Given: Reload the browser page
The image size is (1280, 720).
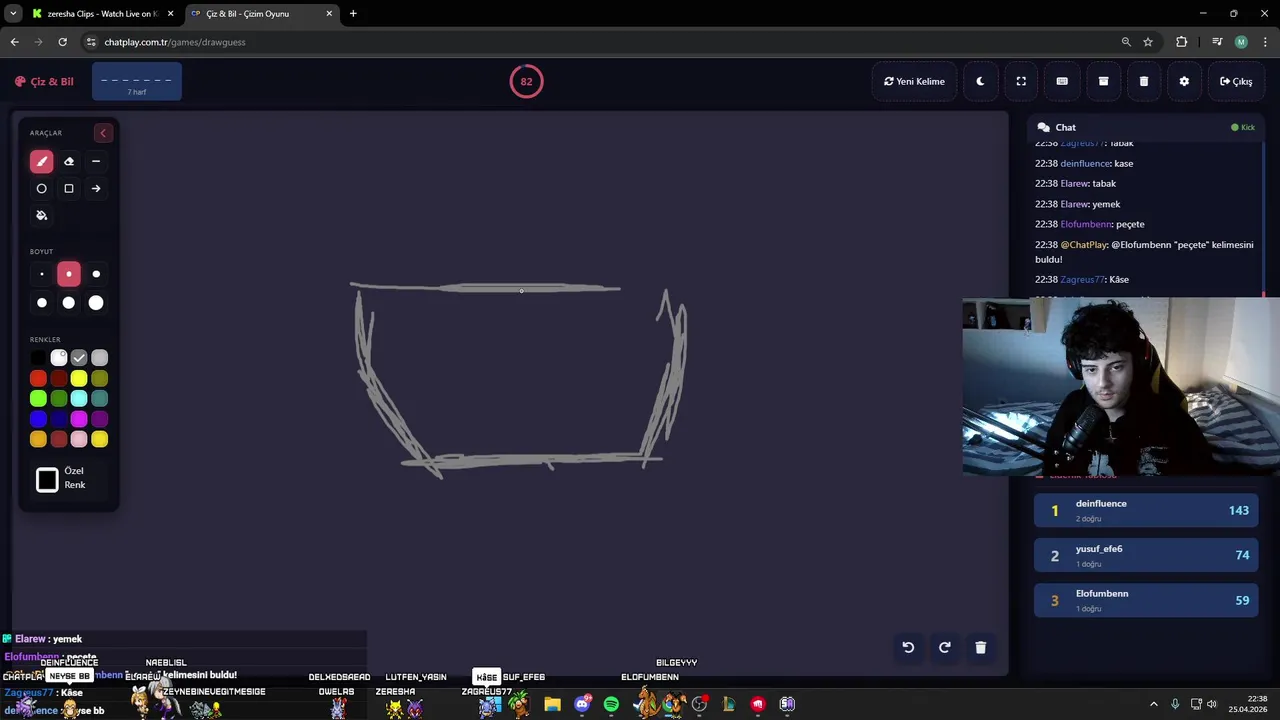Looking at the screenshot, I should click(x=62, y=42).
